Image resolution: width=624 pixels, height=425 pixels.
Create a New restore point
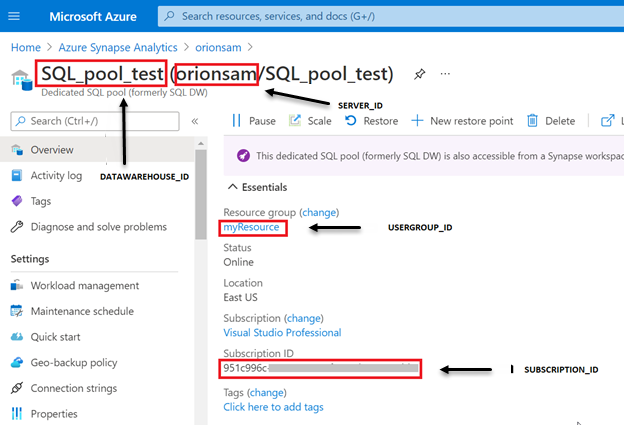tap(462, 121)
